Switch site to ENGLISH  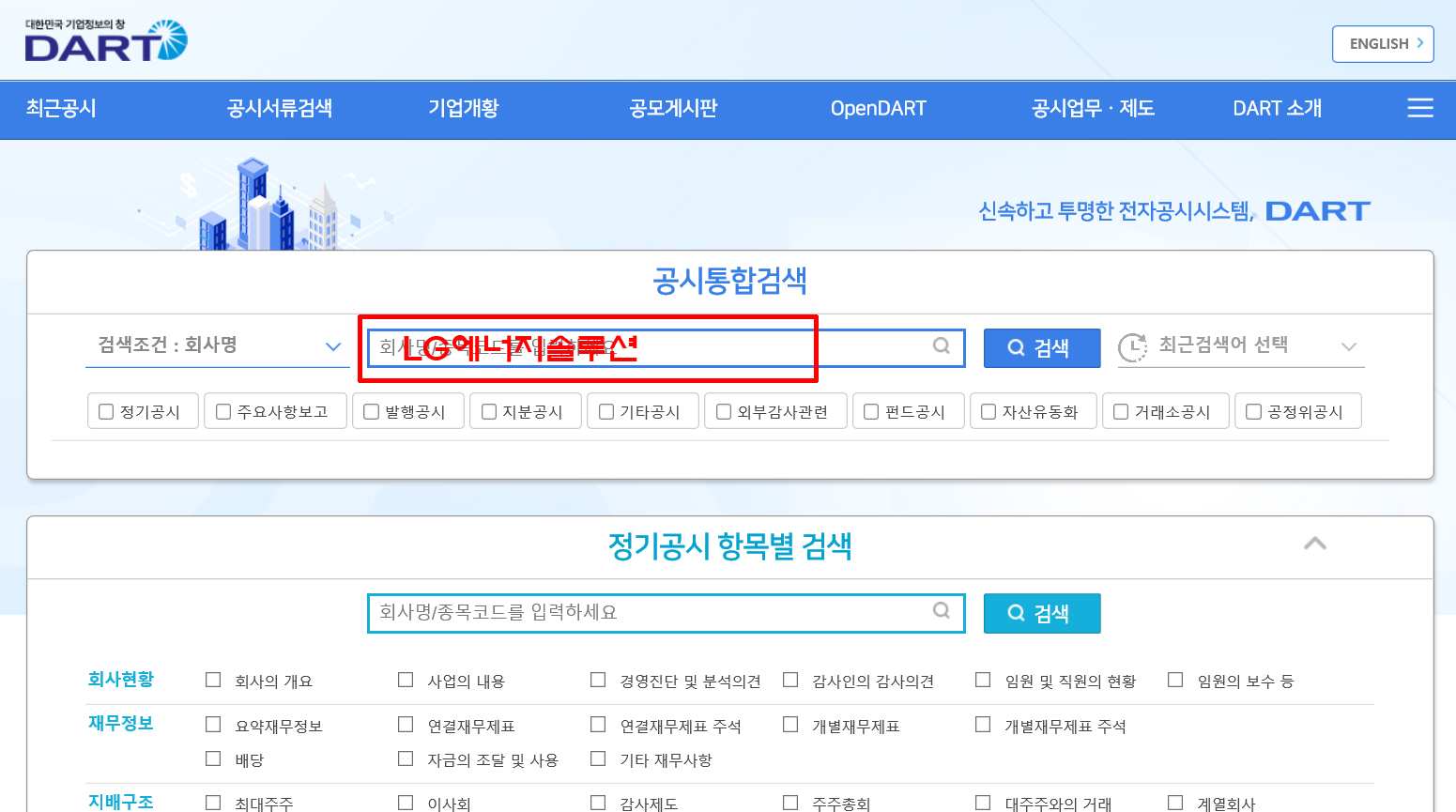[x=1383, y=44]
